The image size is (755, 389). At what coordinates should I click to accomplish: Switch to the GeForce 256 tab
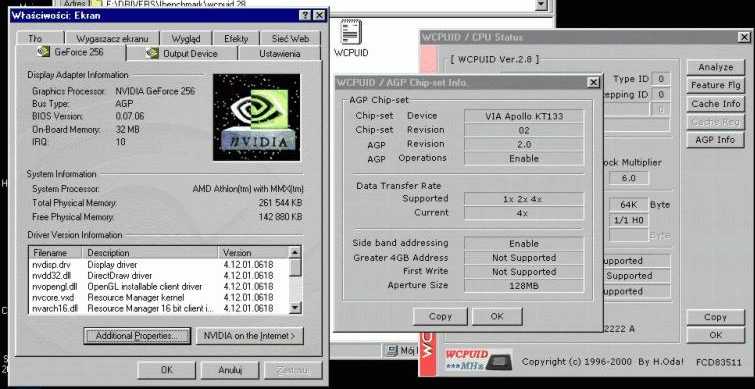click(71, 52)
